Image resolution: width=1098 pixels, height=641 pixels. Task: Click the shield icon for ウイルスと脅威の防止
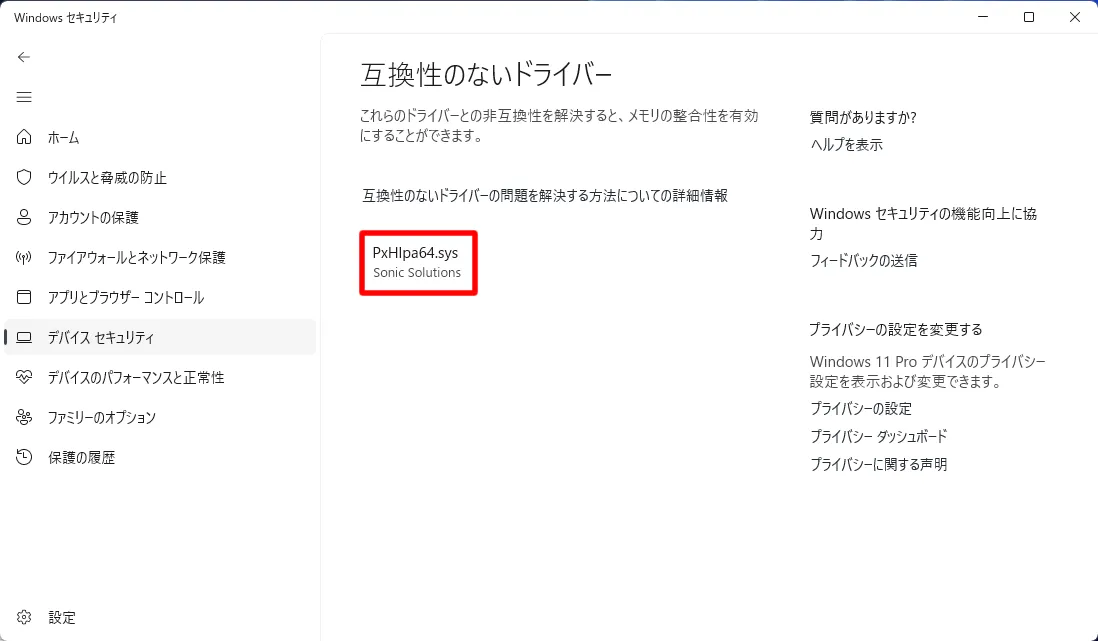tap(25, 177)
